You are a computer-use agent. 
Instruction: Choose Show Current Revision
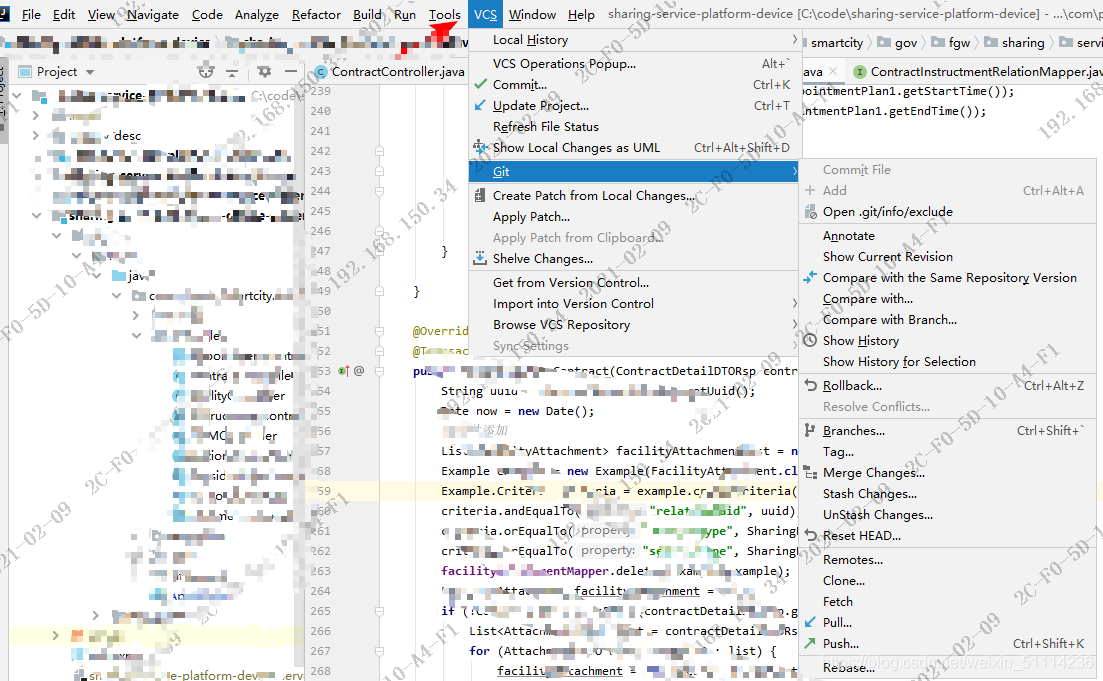tap(950, 257)
